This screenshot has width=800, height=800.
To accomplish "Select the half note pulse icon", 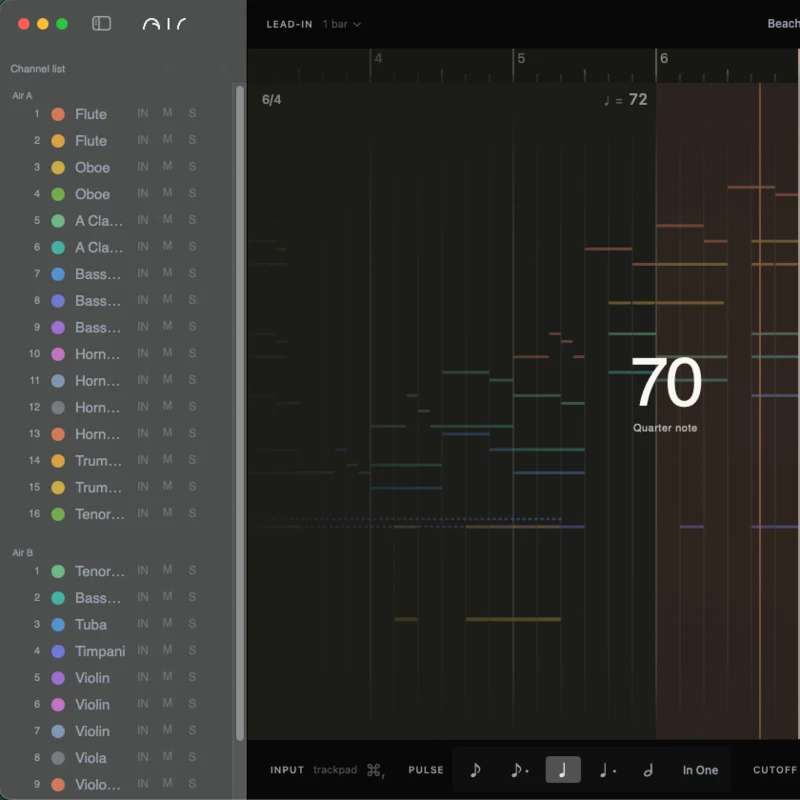I will (x=648, y=769).
